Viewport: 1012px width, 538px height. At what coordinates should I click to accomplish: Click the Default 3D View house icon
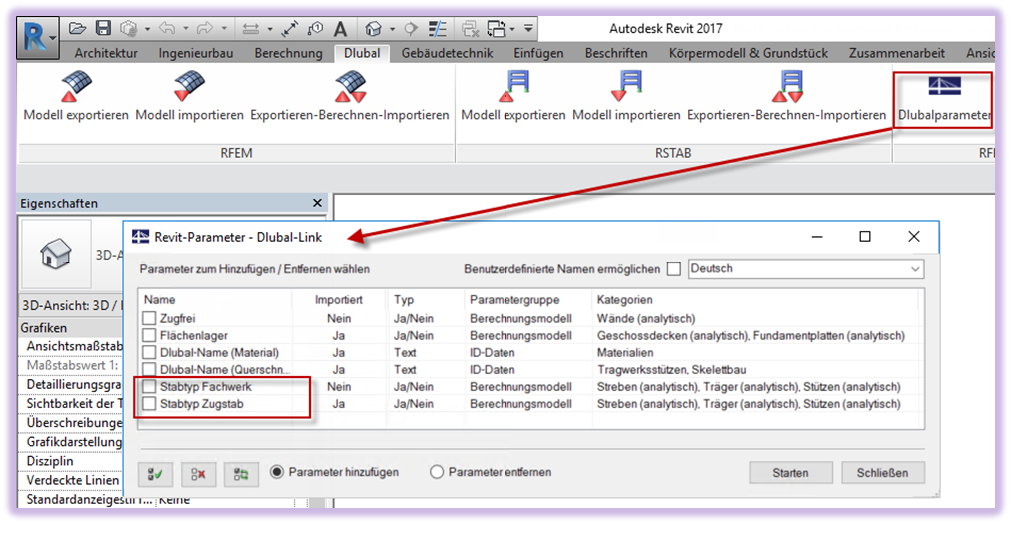pos(373,28)
